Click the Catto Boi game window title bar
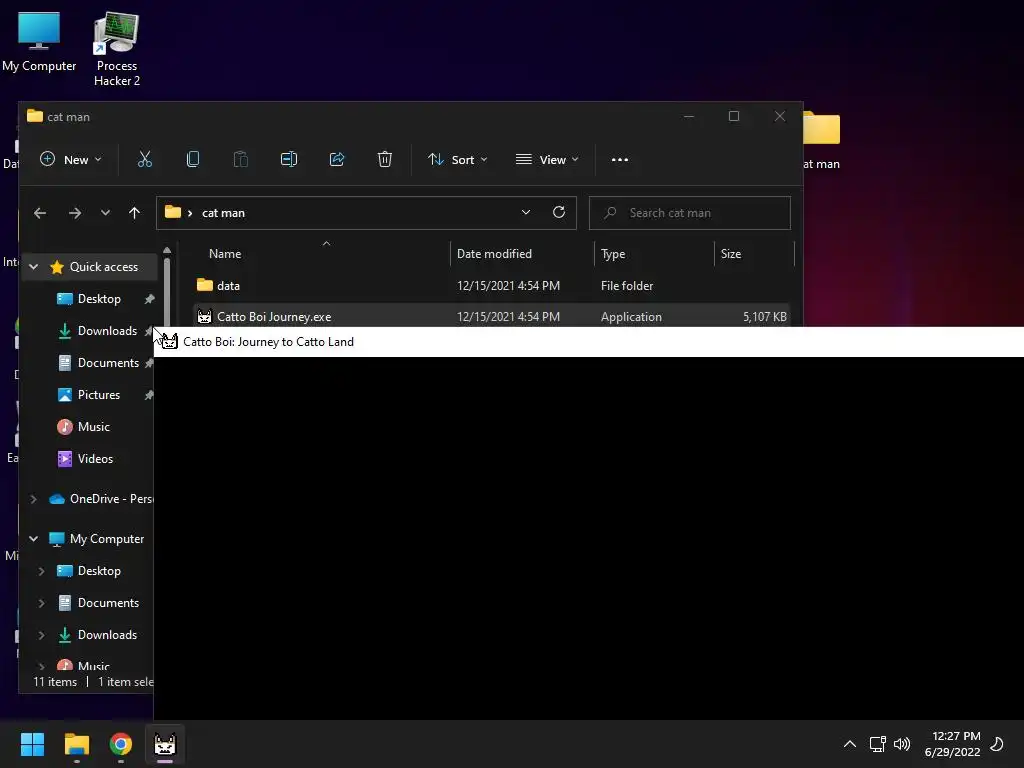This screenshot has width=1024, height=768. tap(588, 342)
